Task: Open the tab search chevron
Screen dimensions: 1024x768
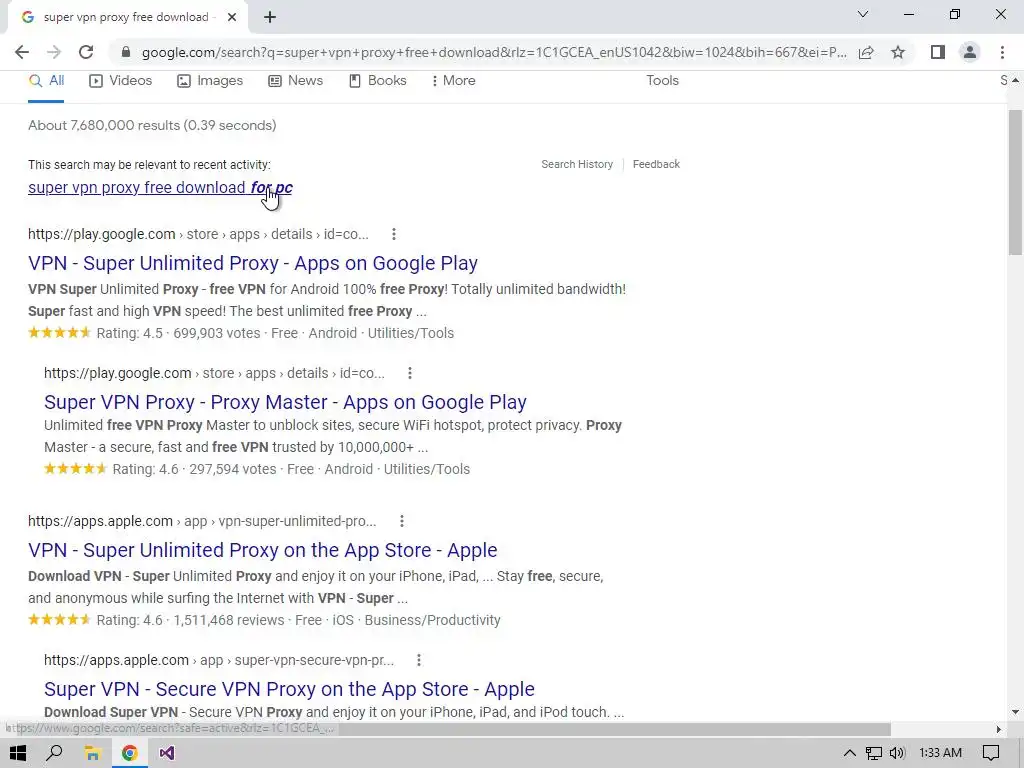Action: pyautogui.click(x=863, y=14)
